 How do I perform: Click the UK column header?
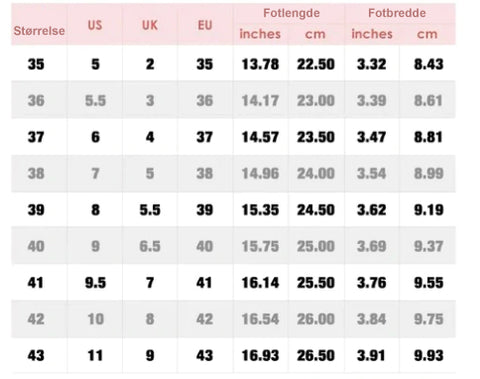coord(150,25)
